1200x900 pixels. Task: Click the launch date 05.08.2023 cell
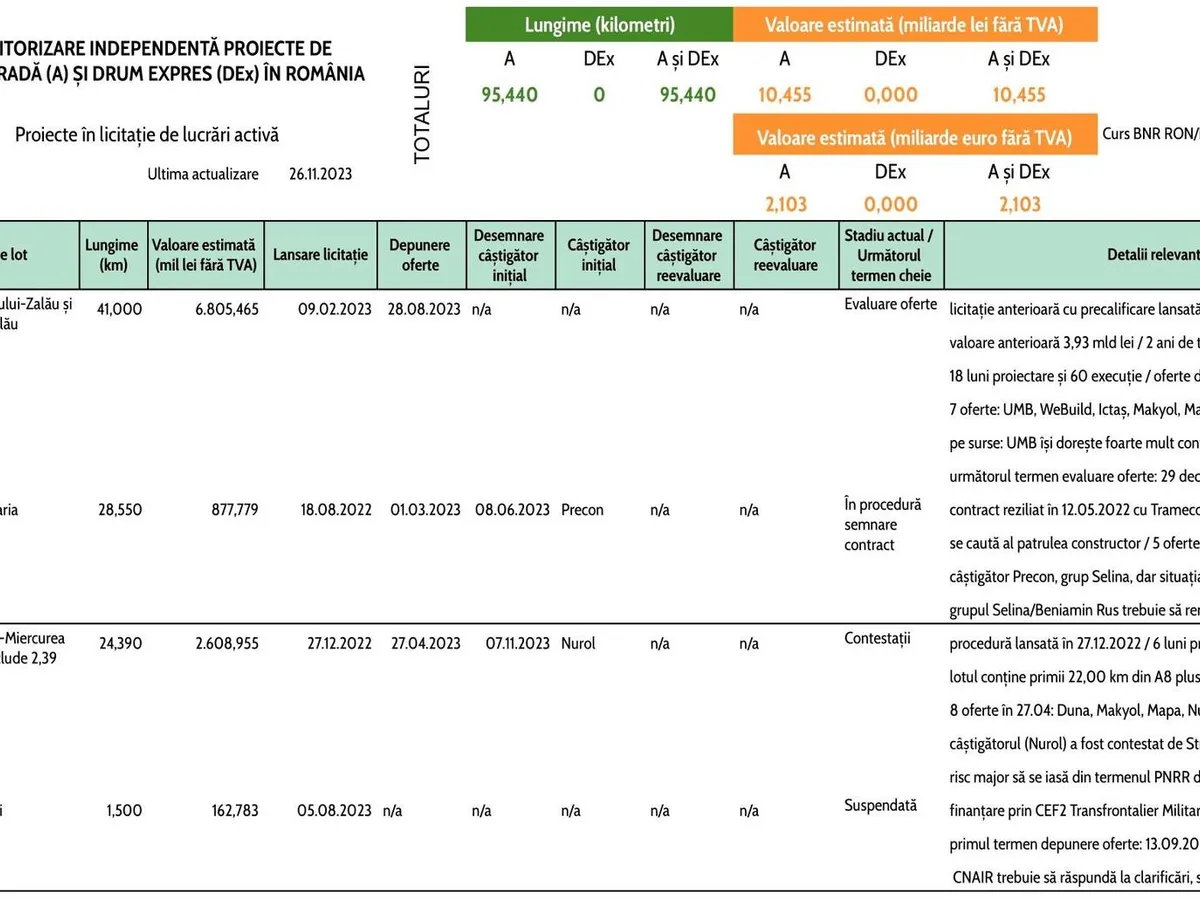(334, 810)
